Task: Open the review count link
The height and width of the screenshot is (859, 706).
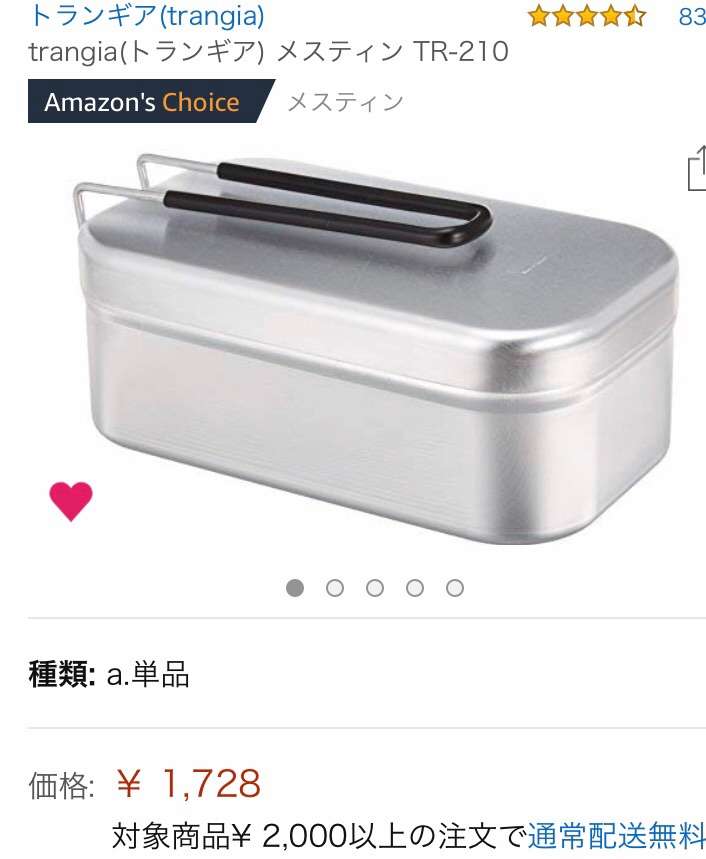Action: point(692,16)
